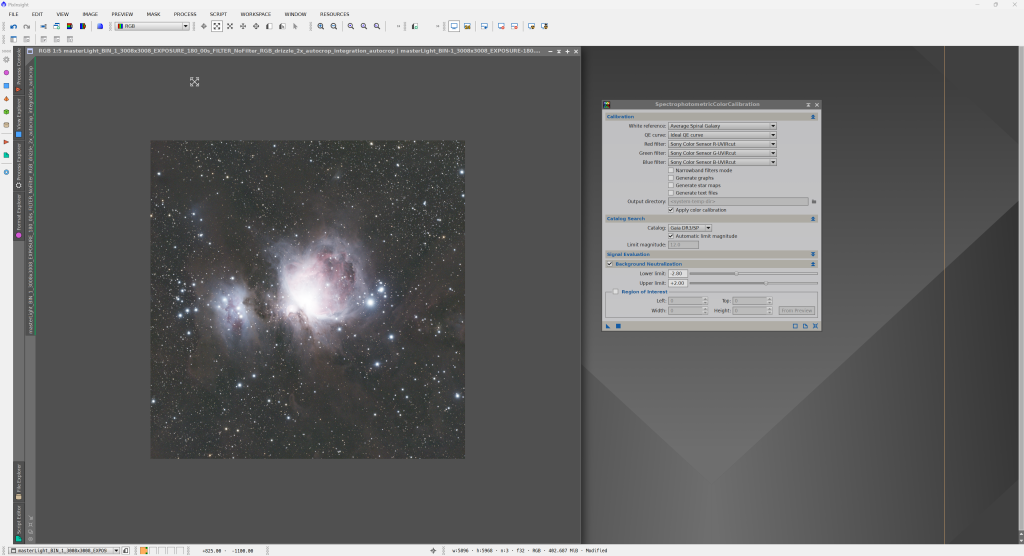This screenshot has height=556, width=1024.
Task: Click the Lower limit value field
Action: (677, 273)
